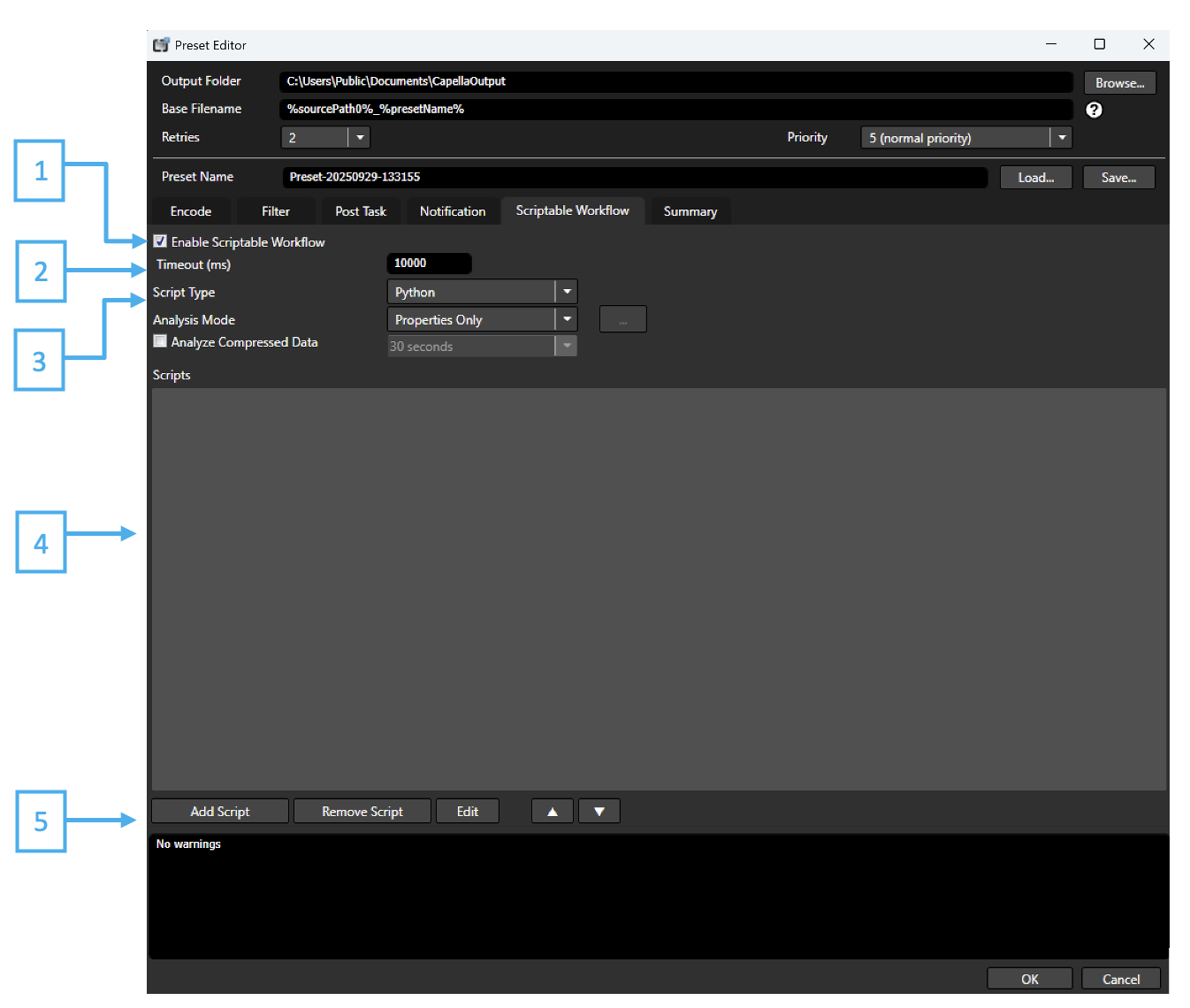Click the Preset Name field

coord(635,177)
